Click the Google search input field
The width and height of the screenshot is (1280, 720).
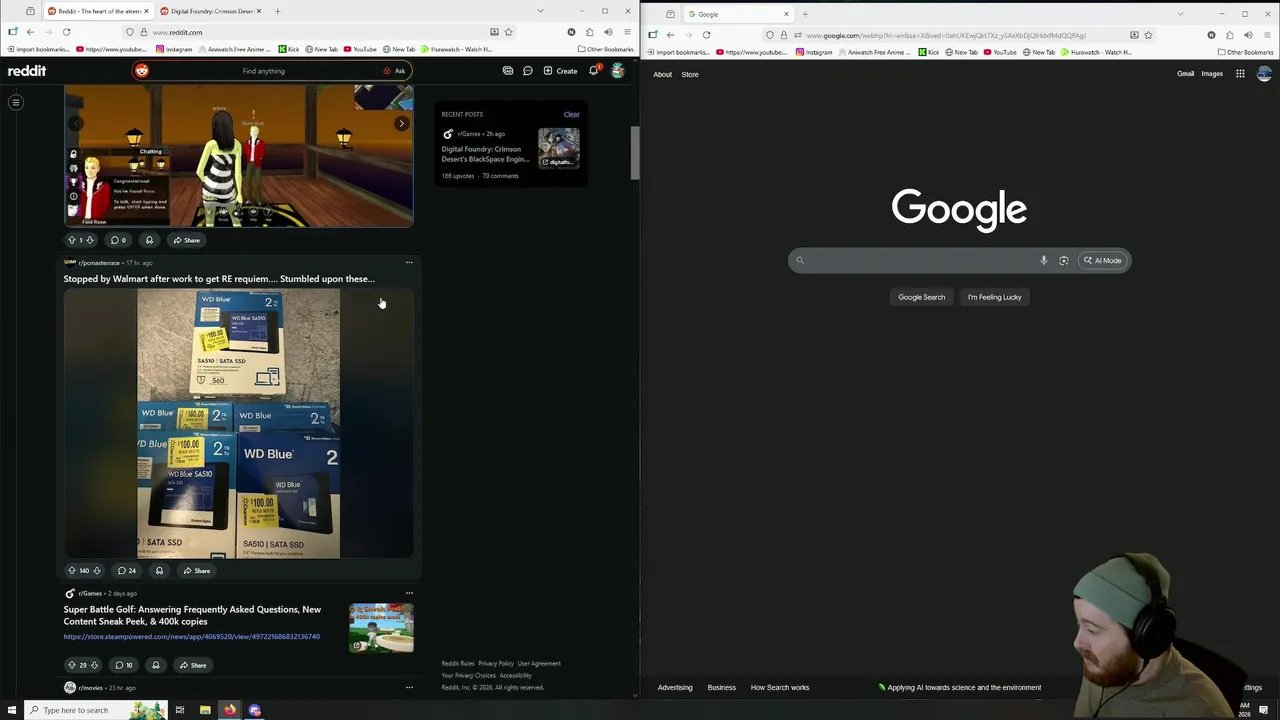pos(915,260)
